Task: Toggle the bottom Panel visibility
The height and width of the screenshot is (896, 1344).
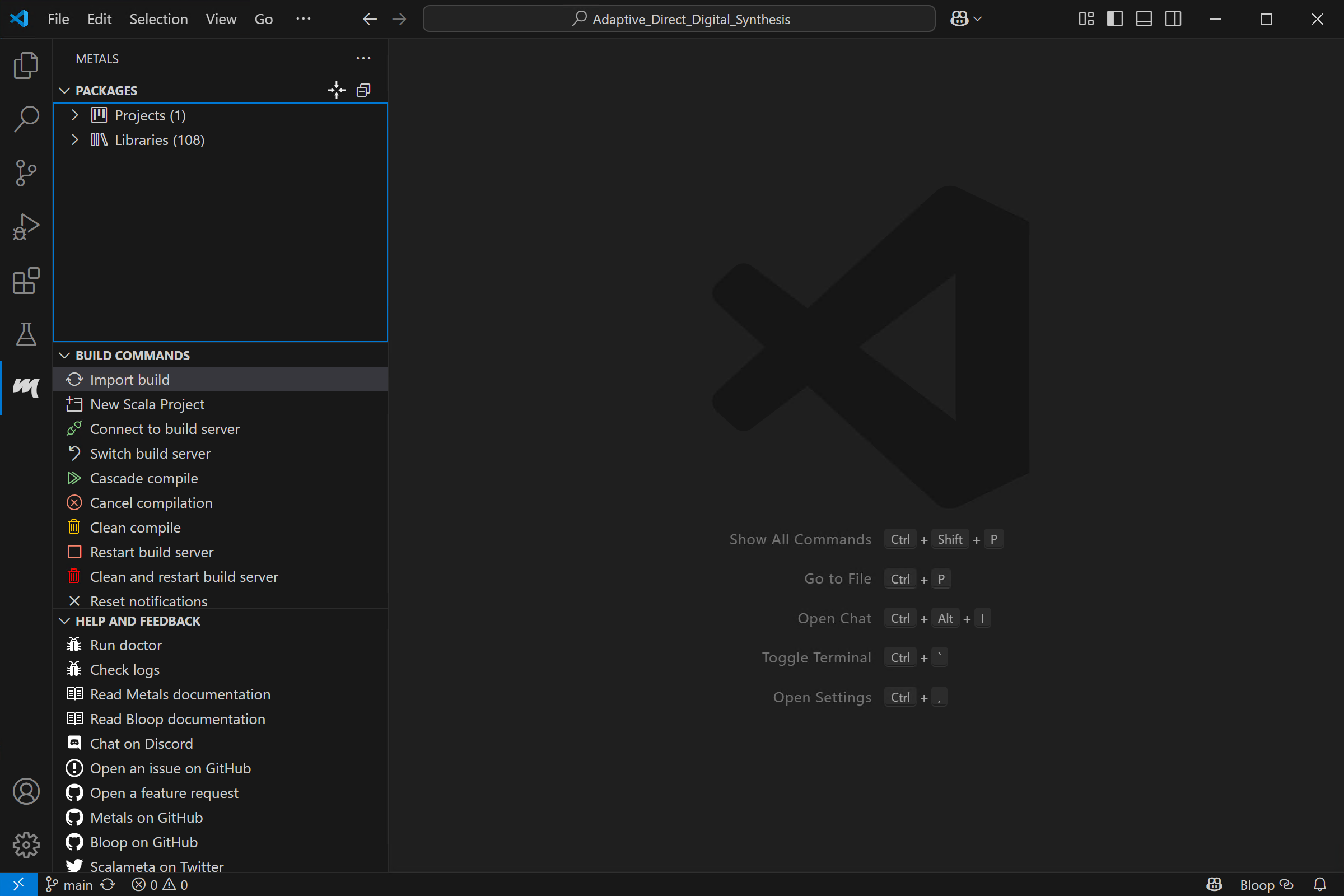Action: (1144, 19)
